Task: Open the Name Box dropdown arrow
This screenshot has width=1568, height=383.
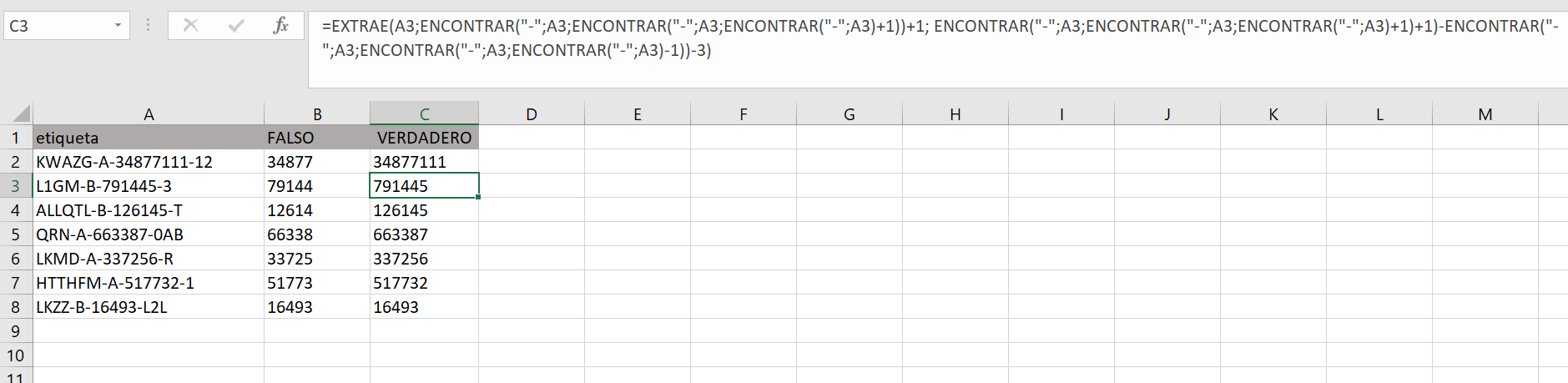Action: (x=118, y=26)
